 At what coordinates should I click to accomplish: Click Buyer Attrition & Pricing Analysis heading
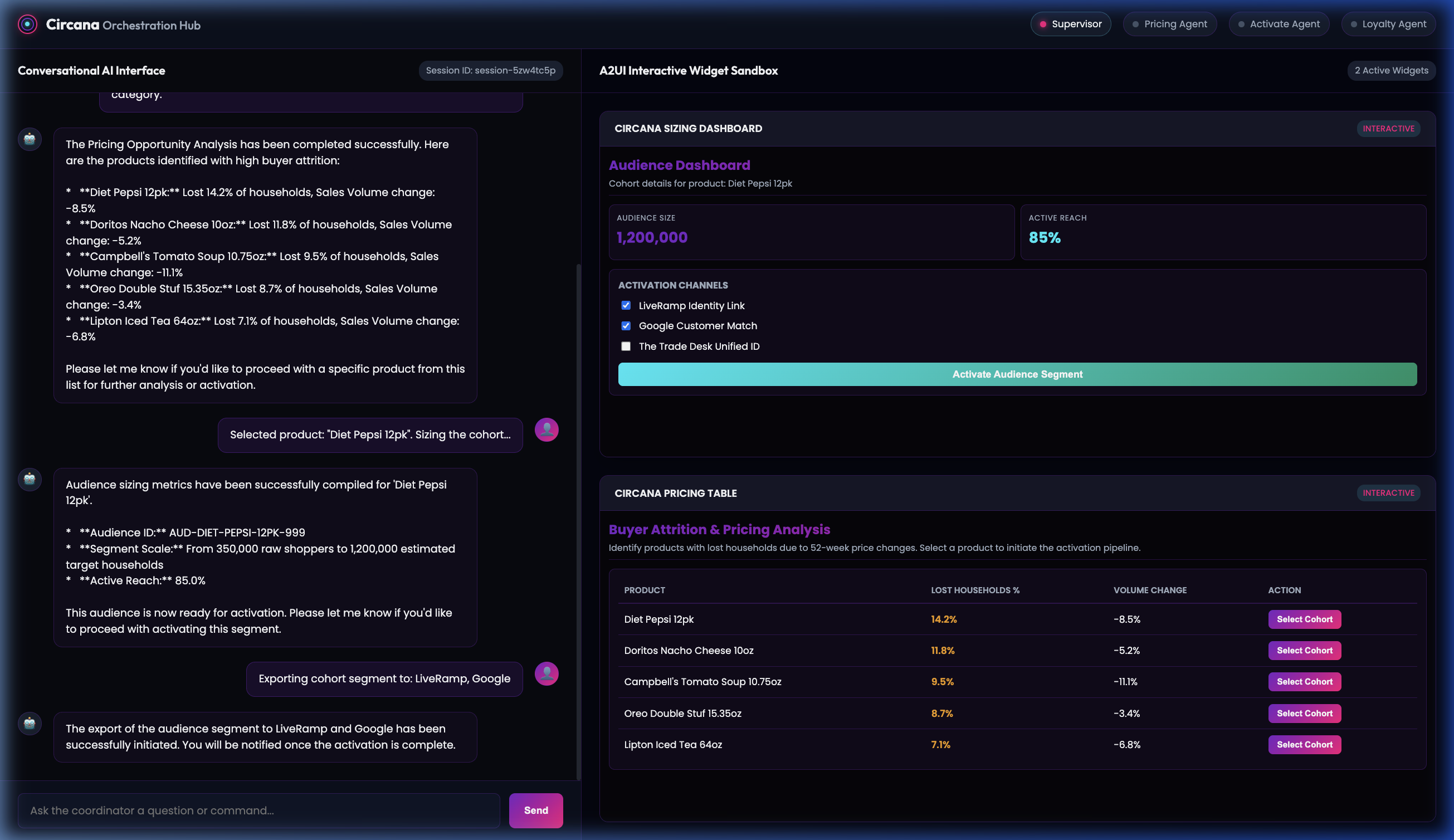tap(719, 530)
